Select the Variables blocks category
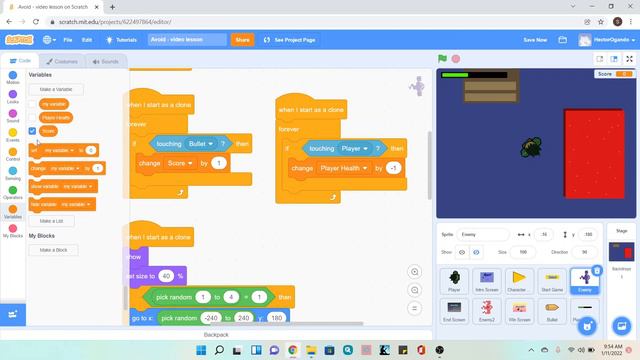The height and width of the screenshot is (360, 640). click(13, 212)
